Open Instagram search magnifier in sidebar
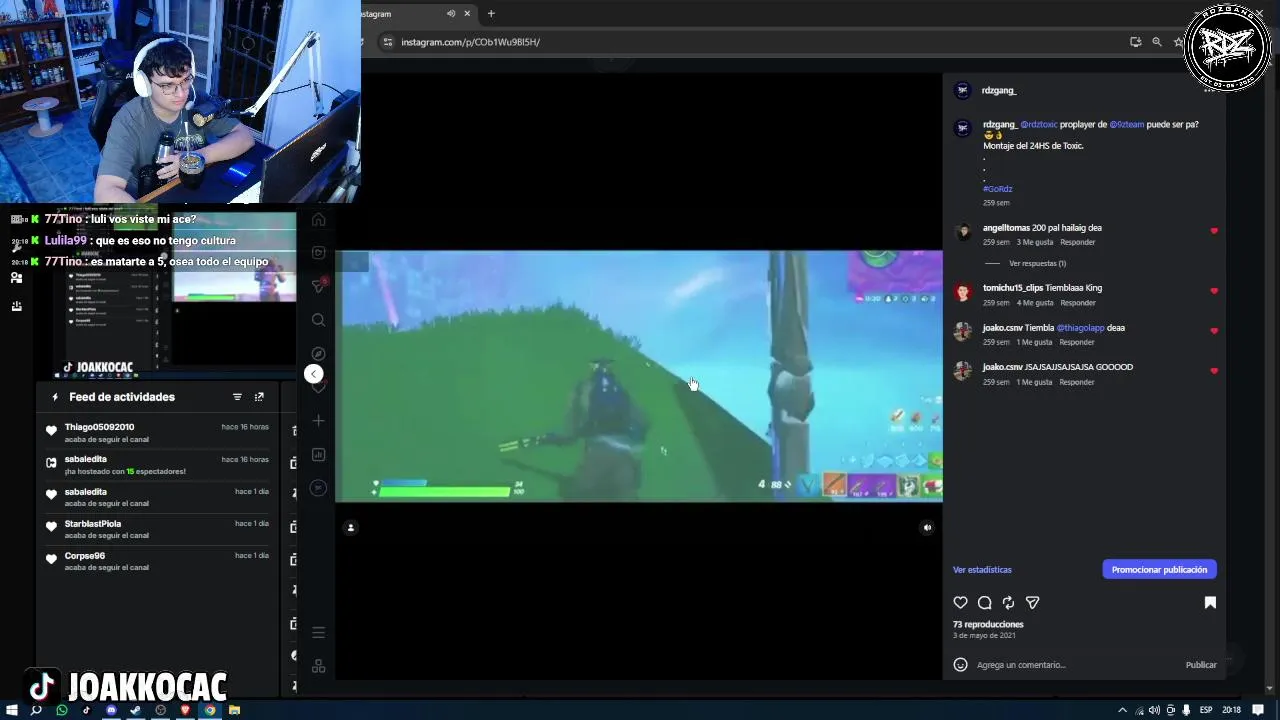Screen dimensions: 1280x720 318,320
